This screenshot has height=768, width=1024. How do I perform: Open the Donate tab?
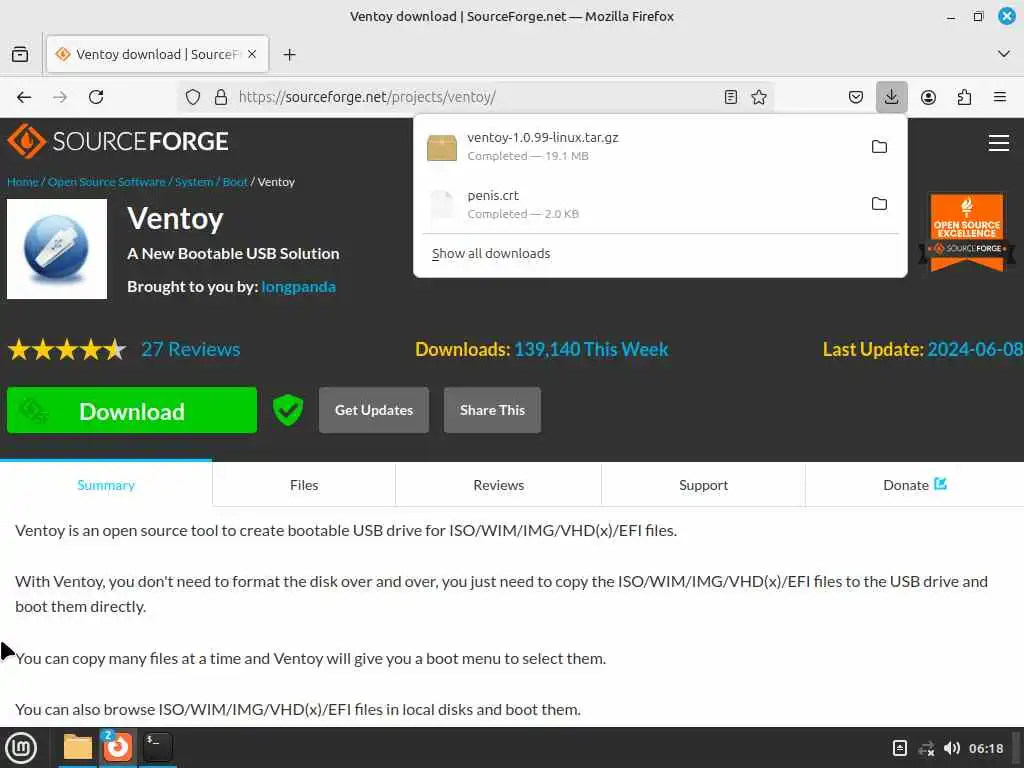(915, 485)
